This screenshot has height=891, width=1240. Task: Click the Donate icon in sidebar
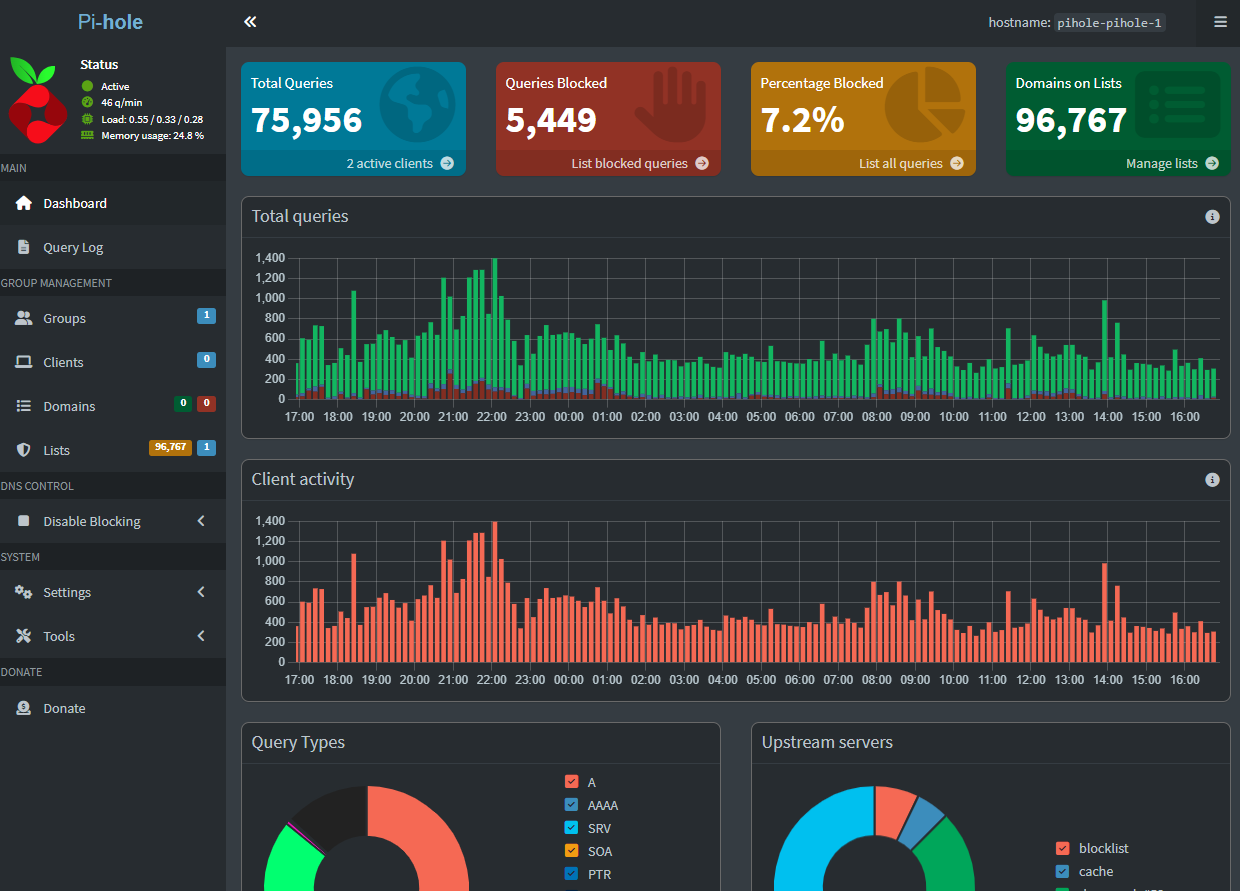coord(24,708)
